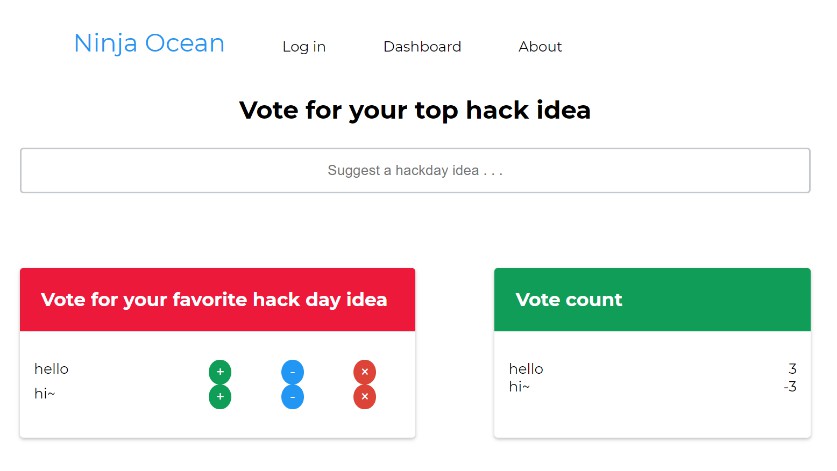Remove the hi~ idea with red X
The height and width of the screenshot is (471, 837).
pyautogui.click(x=364, y=397)
